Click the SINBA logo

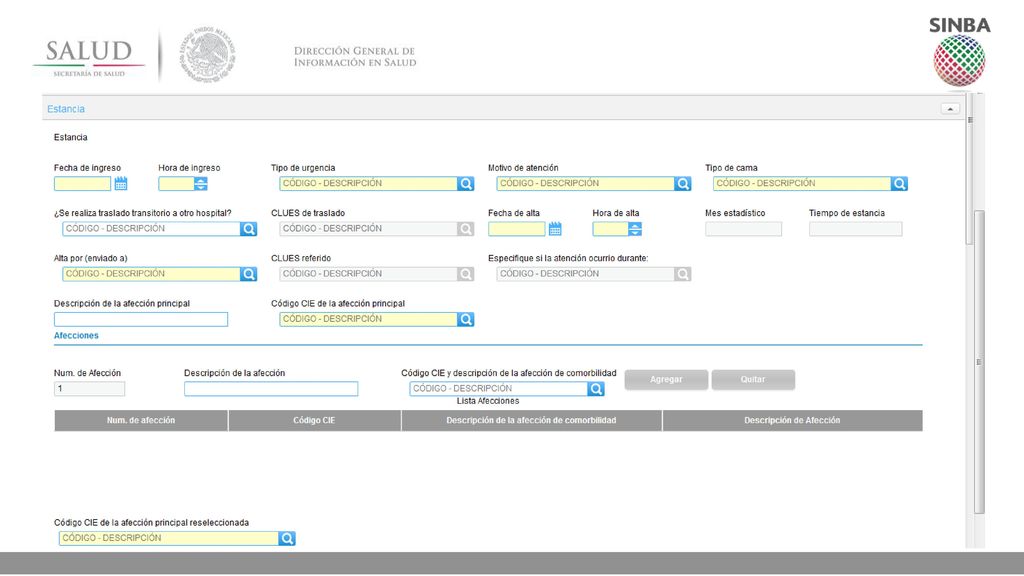pos(959,52)
